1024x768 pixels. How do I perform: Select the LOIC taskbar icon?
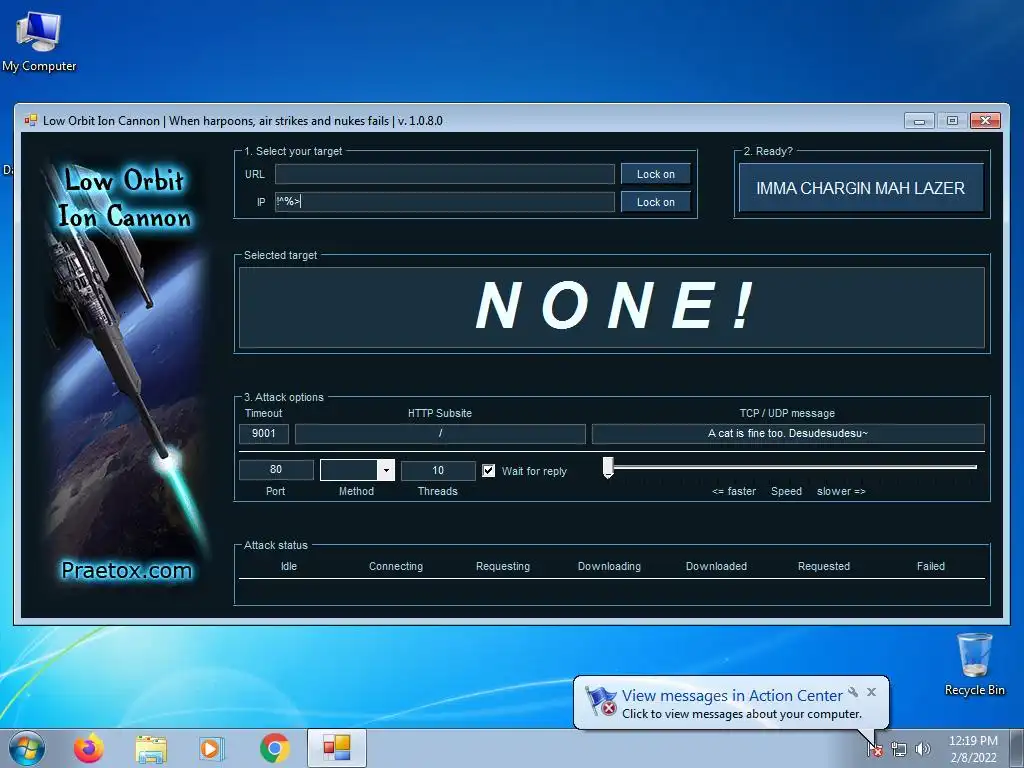[x=336, y=748]
